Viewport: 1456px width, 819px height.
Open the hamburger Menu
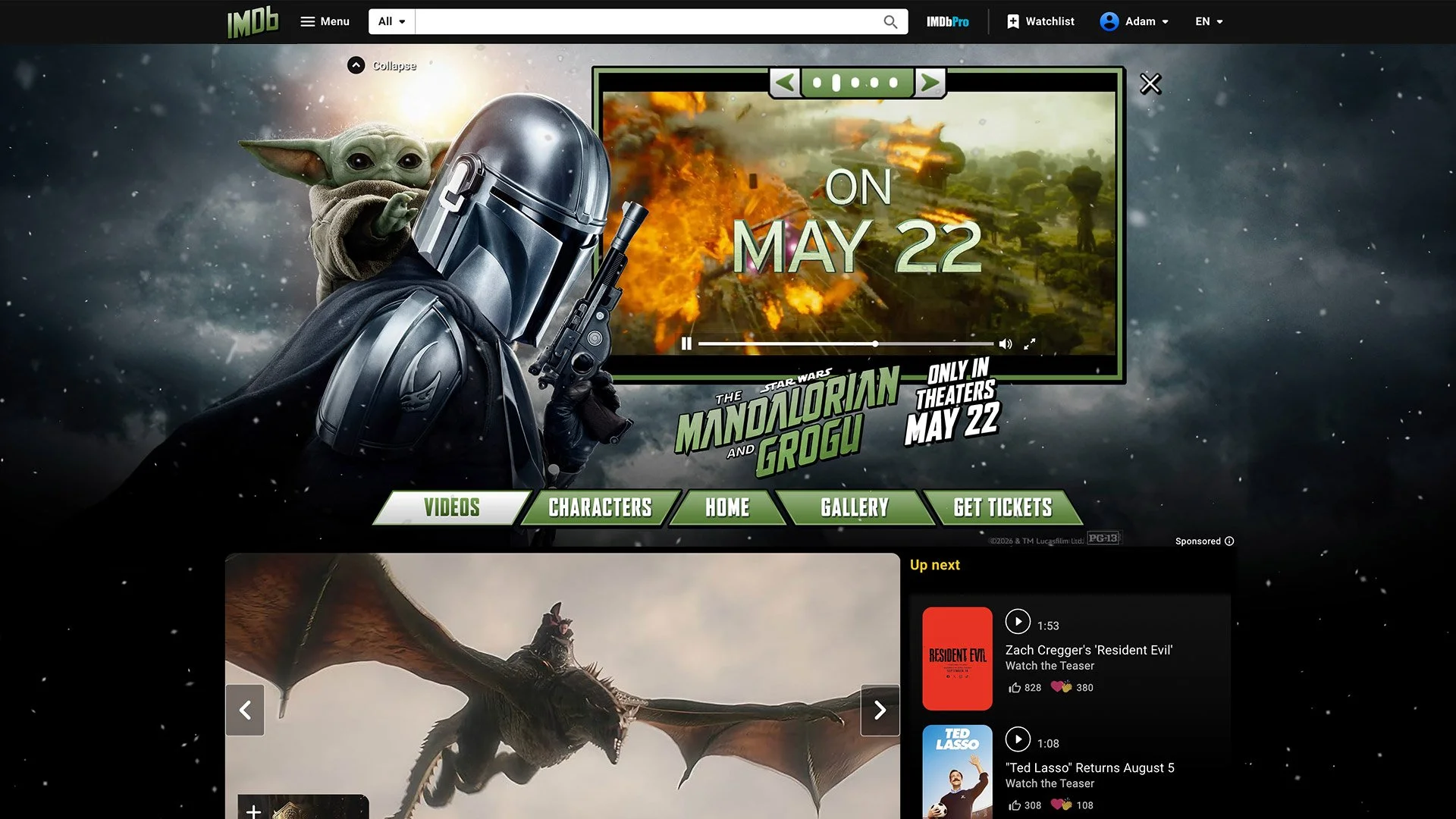point(325,21)
